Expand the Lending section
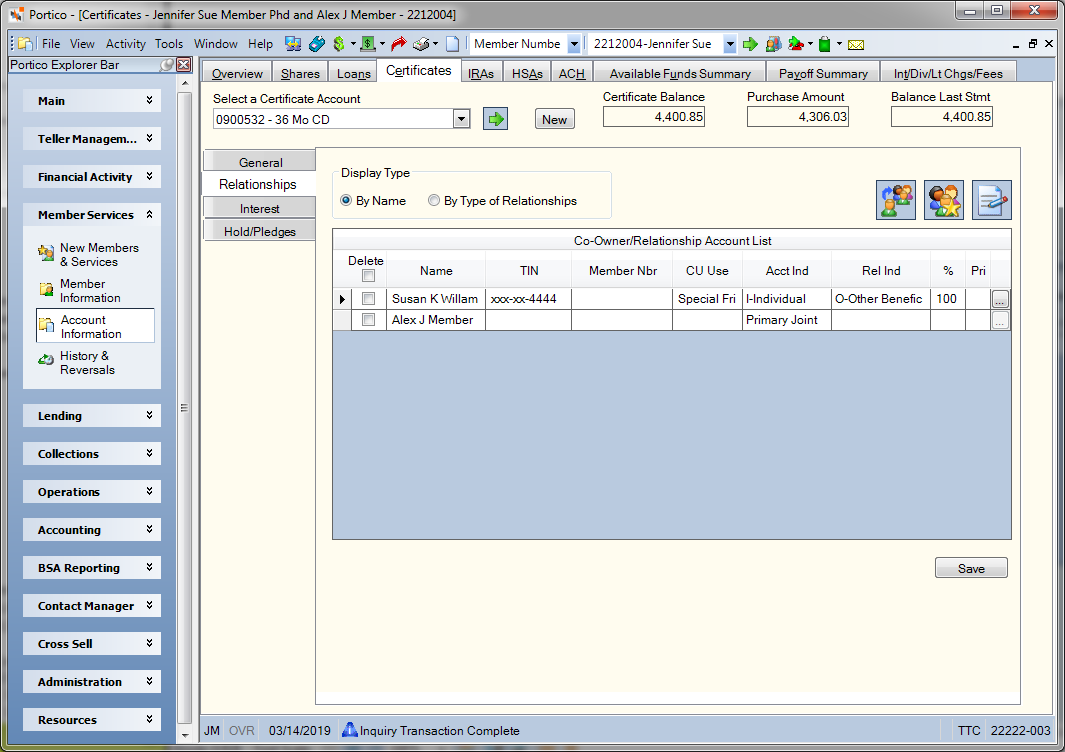This screenshot has width=1065, height=752. [x=92, y=416]
